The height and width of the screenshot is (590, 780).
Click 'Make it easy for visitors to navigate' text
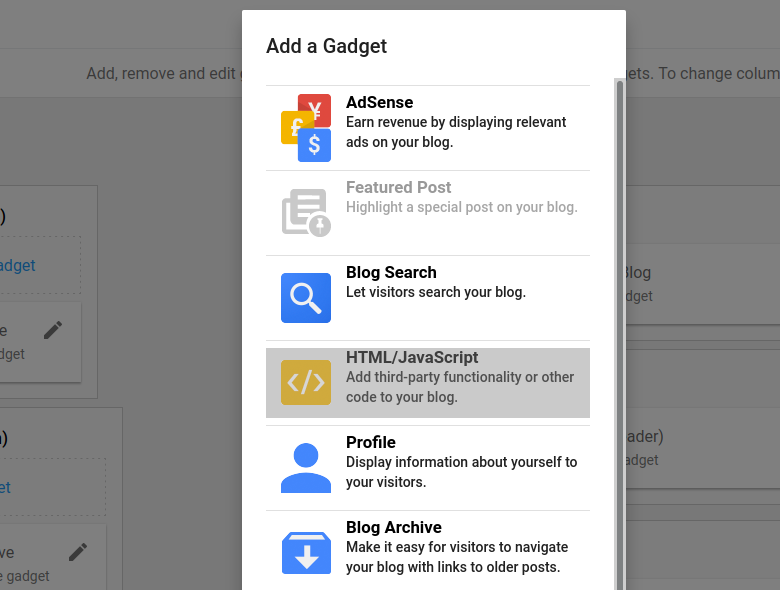tap(457, 557)
